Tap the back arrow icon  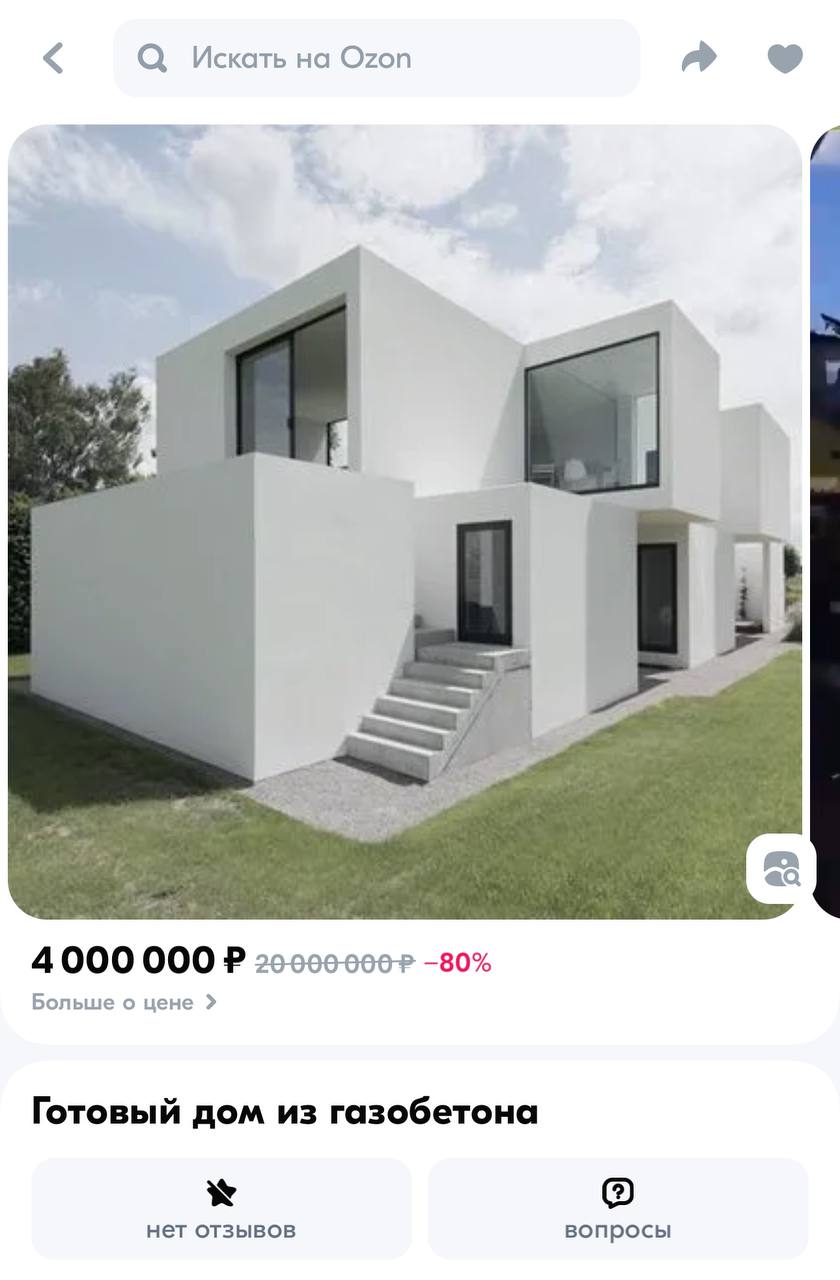[x=54, y=58]
